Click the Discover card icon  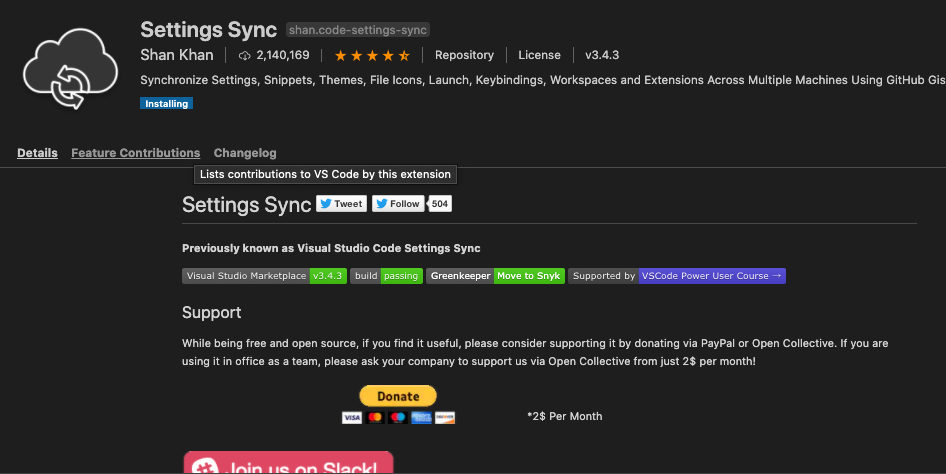tap(445, 417)
